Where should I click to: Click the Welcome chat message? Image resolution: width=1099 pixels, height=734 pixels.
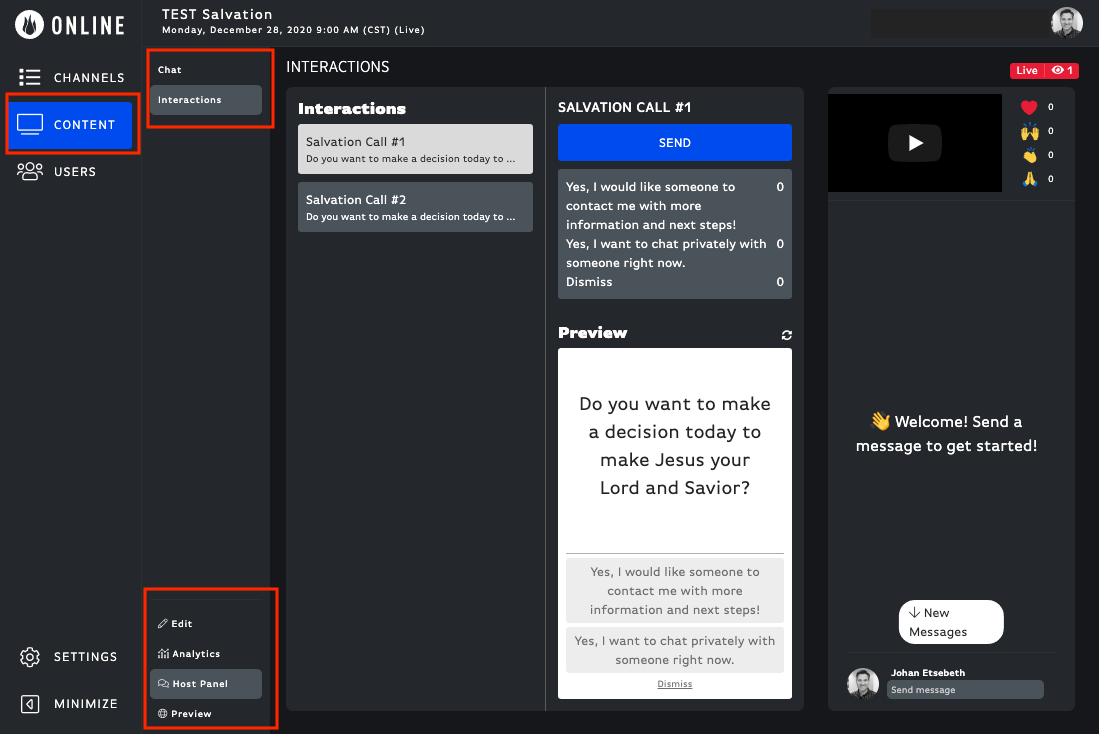[946, 433]
